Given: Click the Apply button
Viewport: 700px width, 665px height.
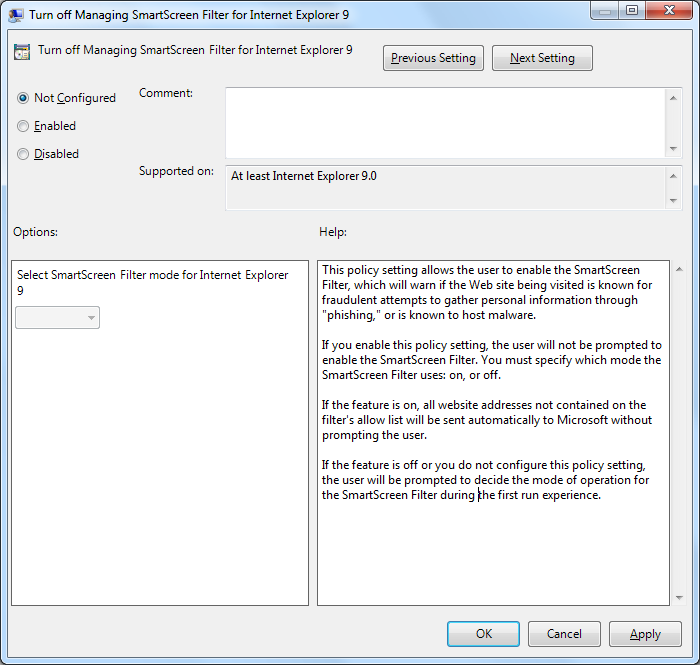Looking at the screenshot, I should pos(645,634).
